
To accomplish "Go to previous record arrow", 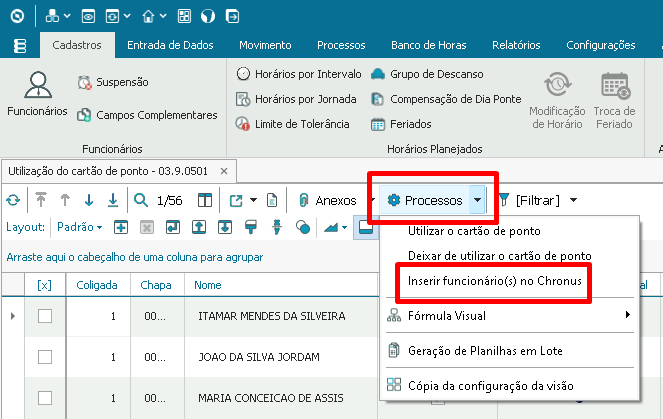I will point(65,200).
